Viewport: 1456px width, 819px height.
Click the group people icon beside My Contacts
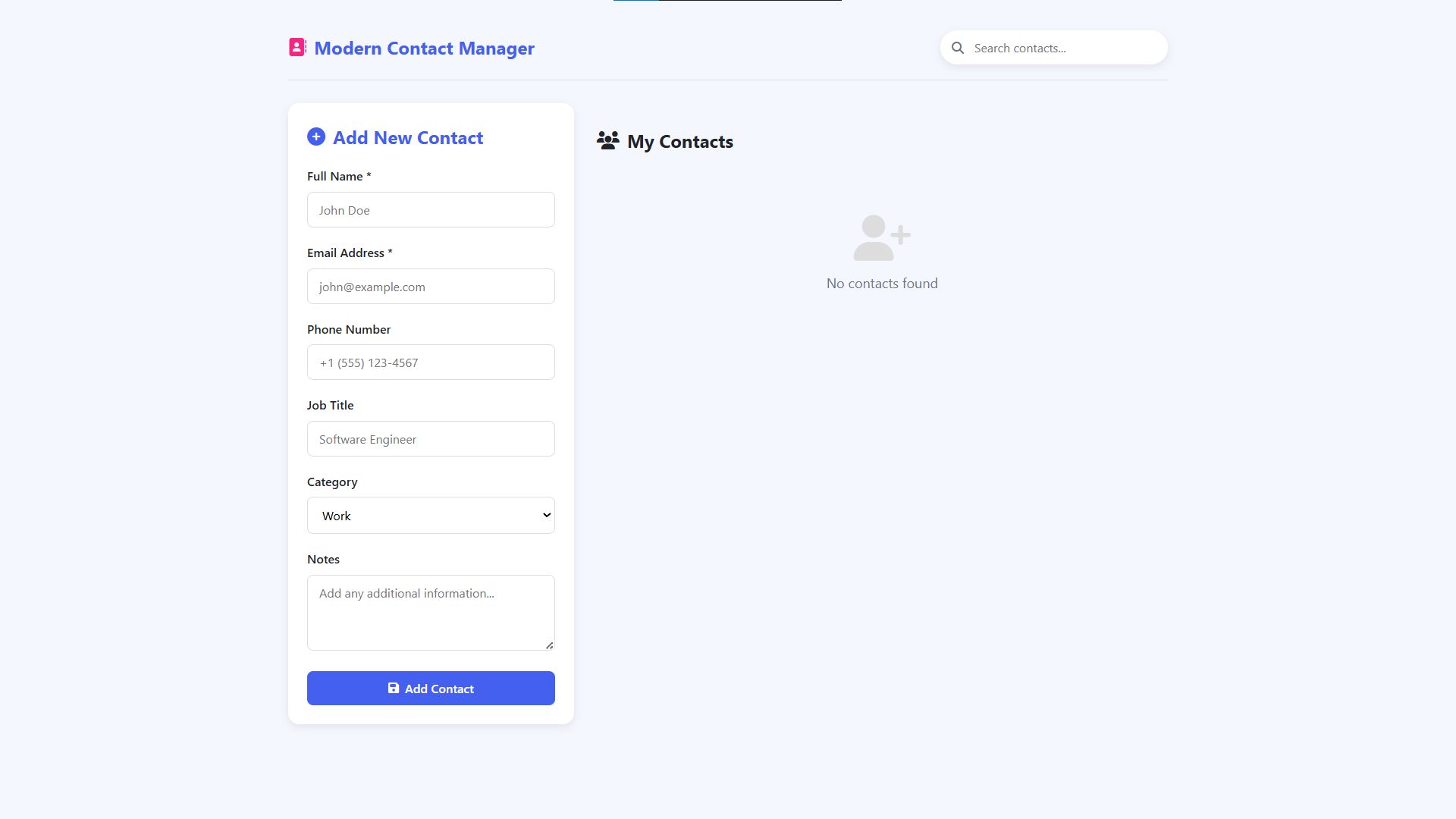point(608,141)
